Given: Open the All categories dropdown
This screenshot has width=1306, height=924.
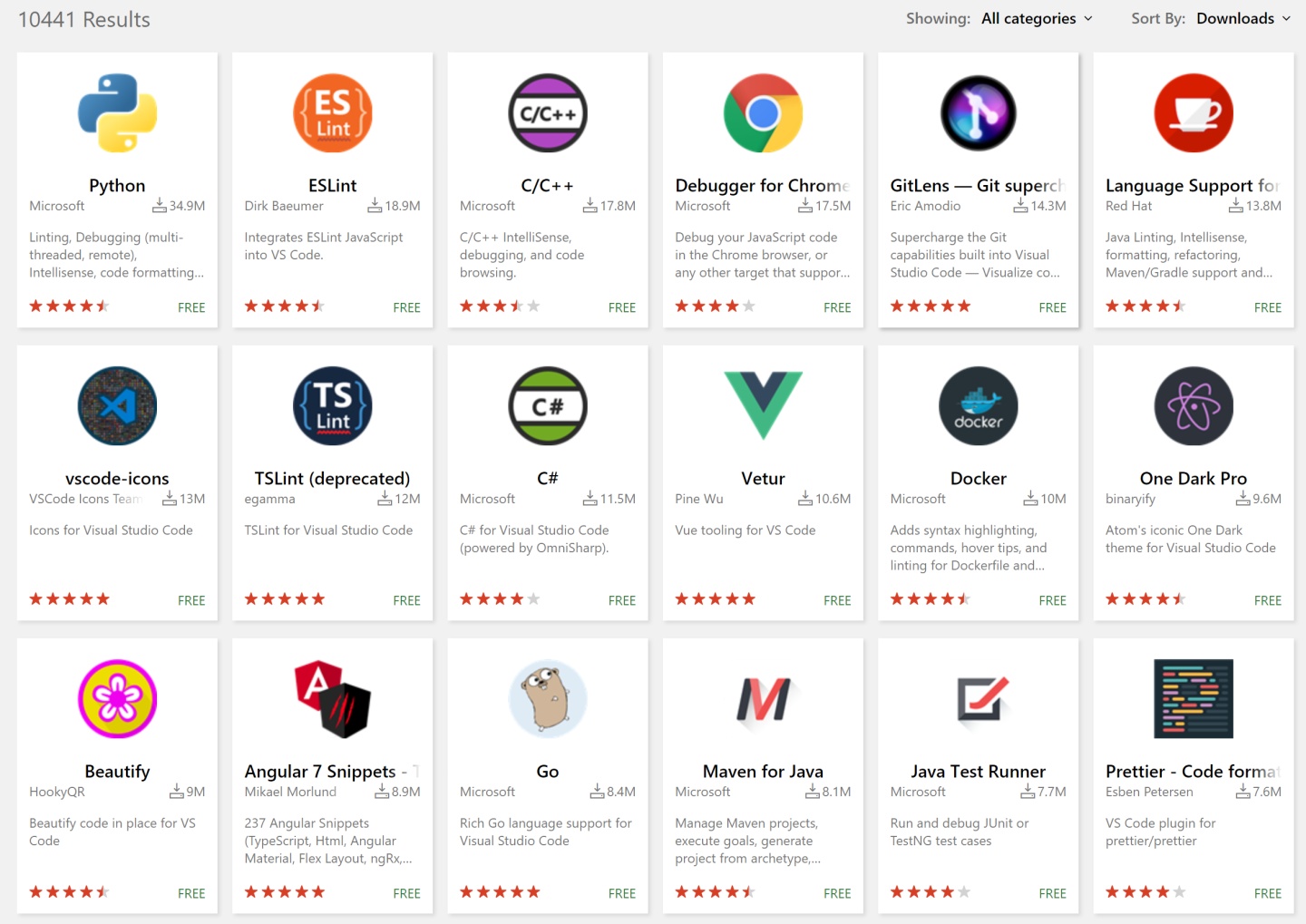Looking at the screenshot, I should coord(1038,18).
